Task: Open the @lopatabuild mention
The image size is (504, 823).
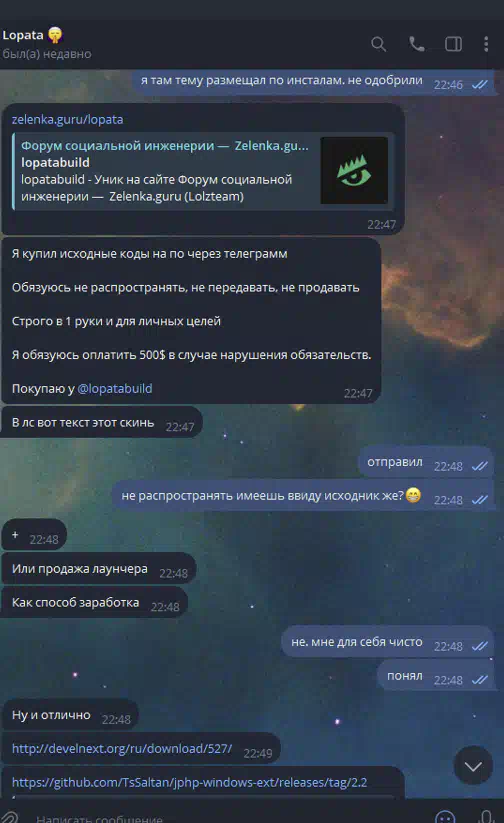Action: pos(114,388)
